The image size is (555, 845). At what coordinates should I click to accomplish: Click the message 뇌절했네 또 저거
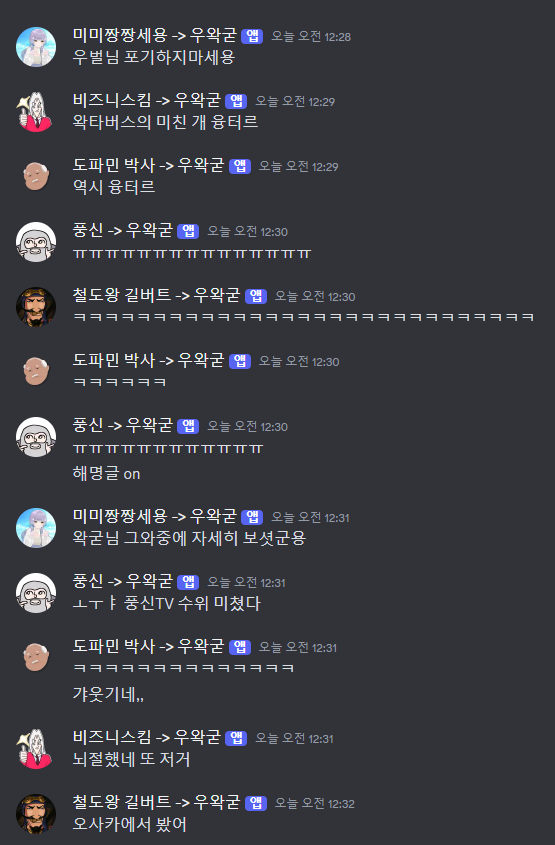coord(131,759)
